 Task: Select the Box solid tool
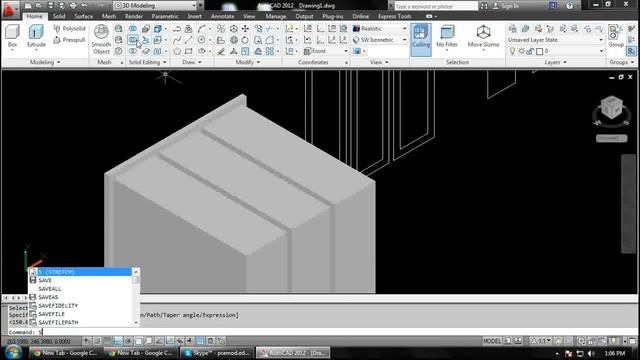12,36
